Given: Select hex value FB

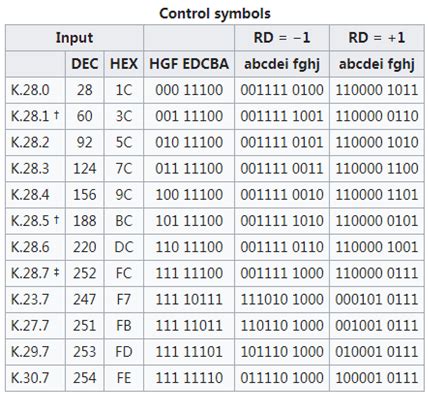Looking at the screenshot, I should tap(124, 325).
